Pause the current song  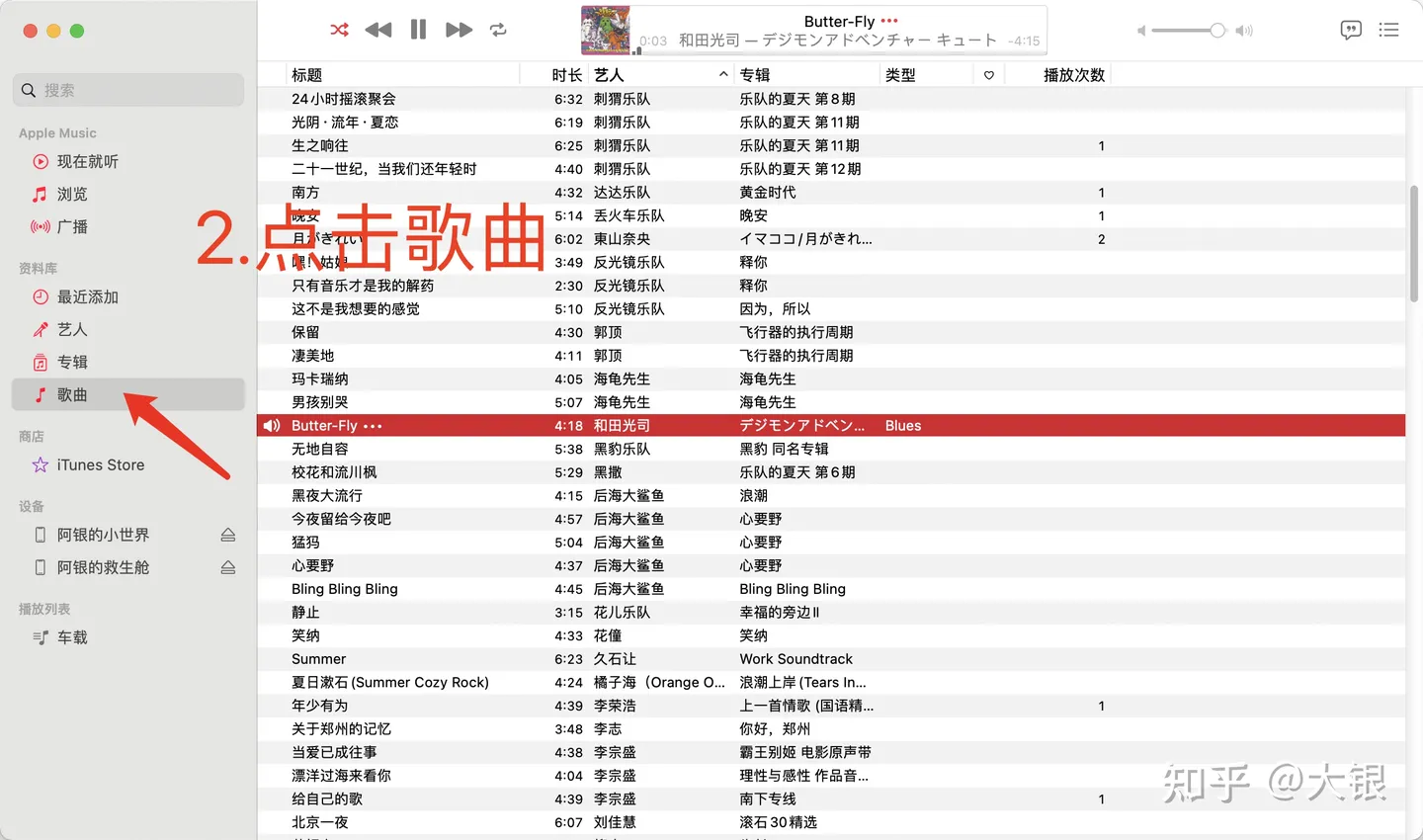click(418, 30)
